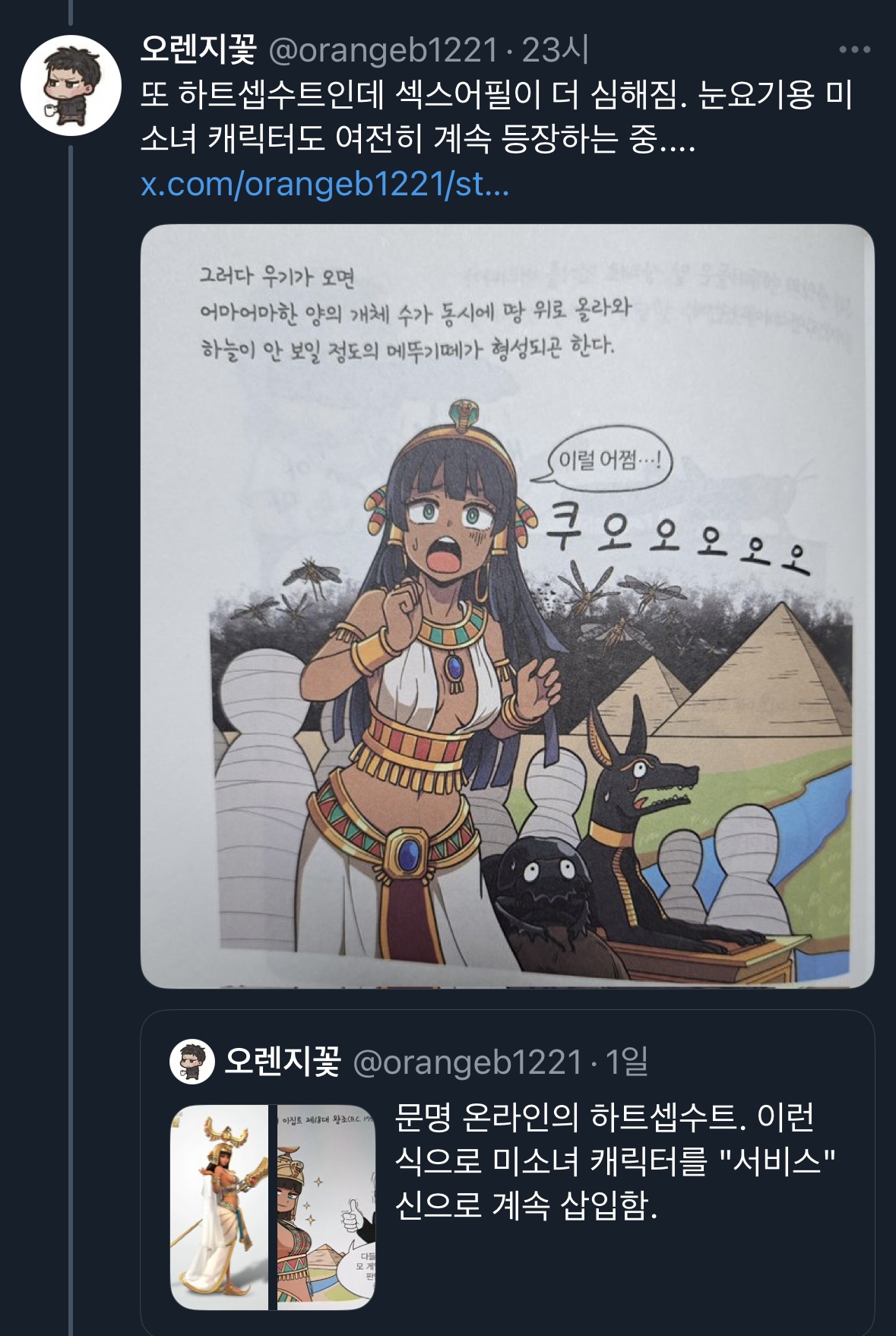View the quoted tweet's 3D queen character thumbnail
This screenshot has height=1336, width=896.
click(220, 1207)
